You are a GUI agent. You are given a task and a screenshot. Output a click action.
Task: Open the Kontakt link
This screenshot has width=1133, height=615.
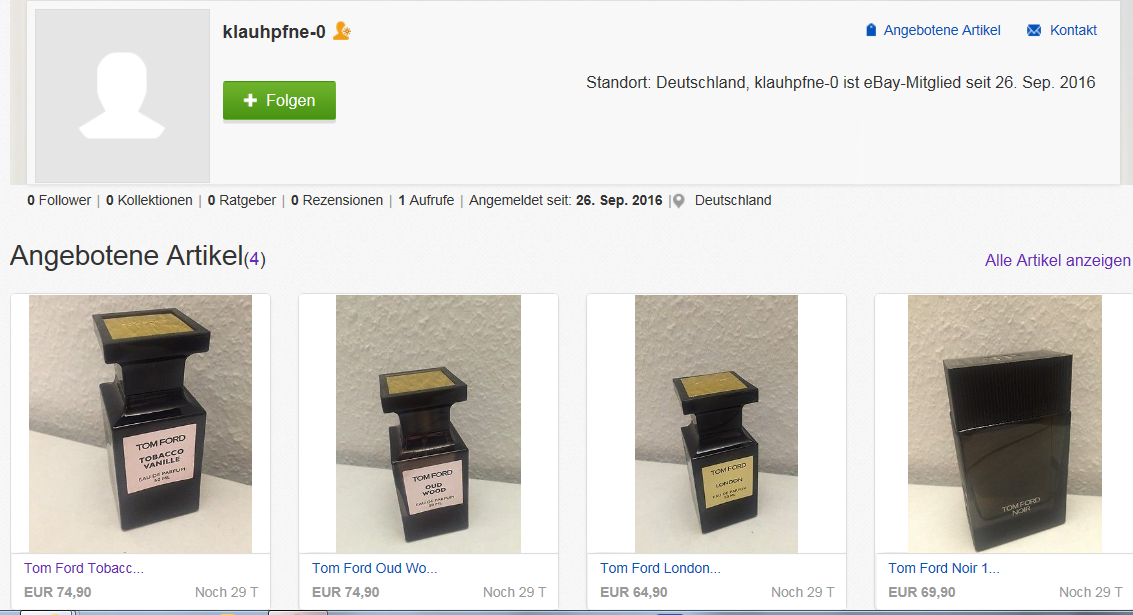(1073, 30)
